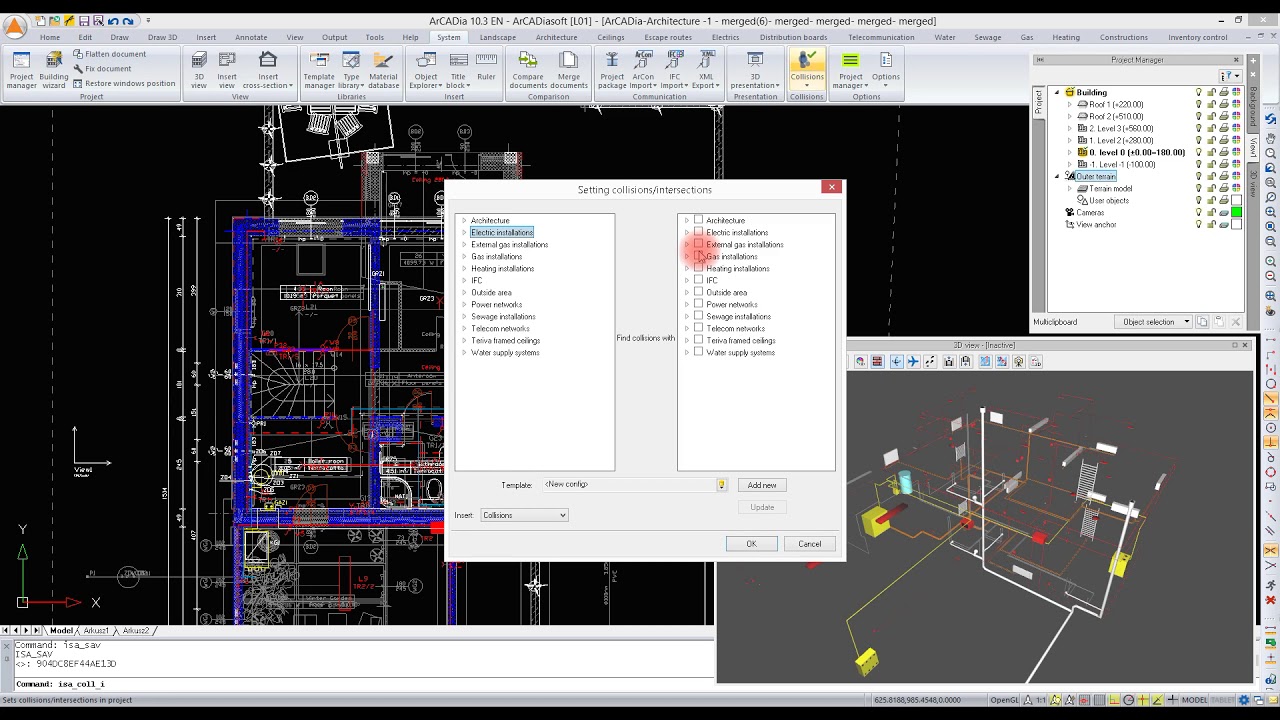Expand the Roof 1 tree node
The width and height of the screenshot is (1280, 720).
pyautogui.click(x=1069, y=104)
